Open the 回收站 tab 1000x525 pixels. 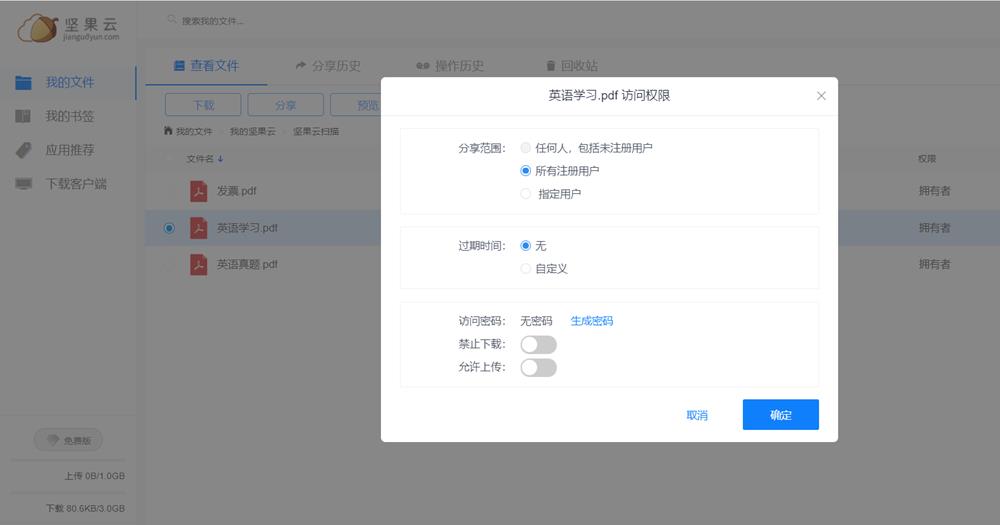click(x=572, y=66)
